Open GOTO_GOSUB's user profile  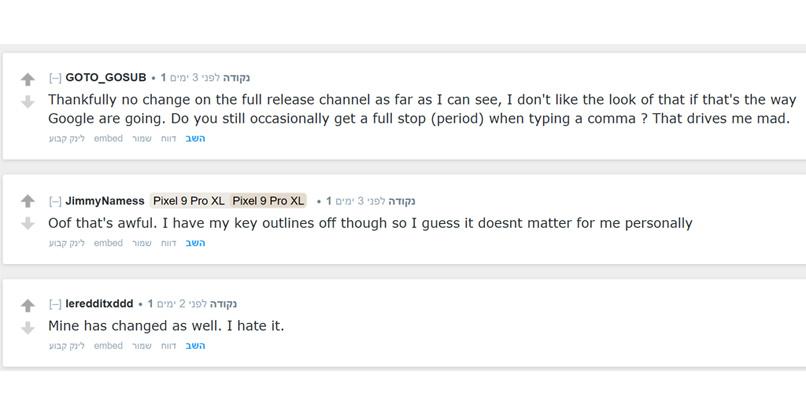tap(106, 78)
